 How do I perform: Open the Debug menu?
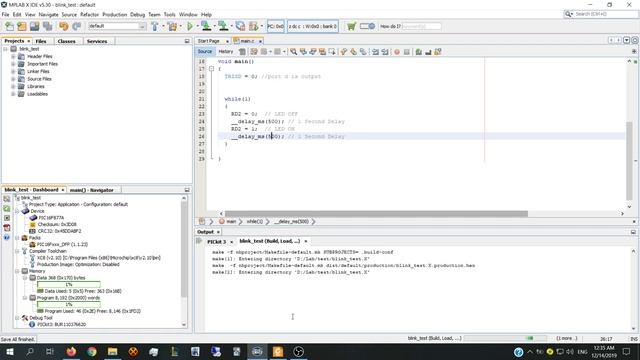tap(138, 14)
